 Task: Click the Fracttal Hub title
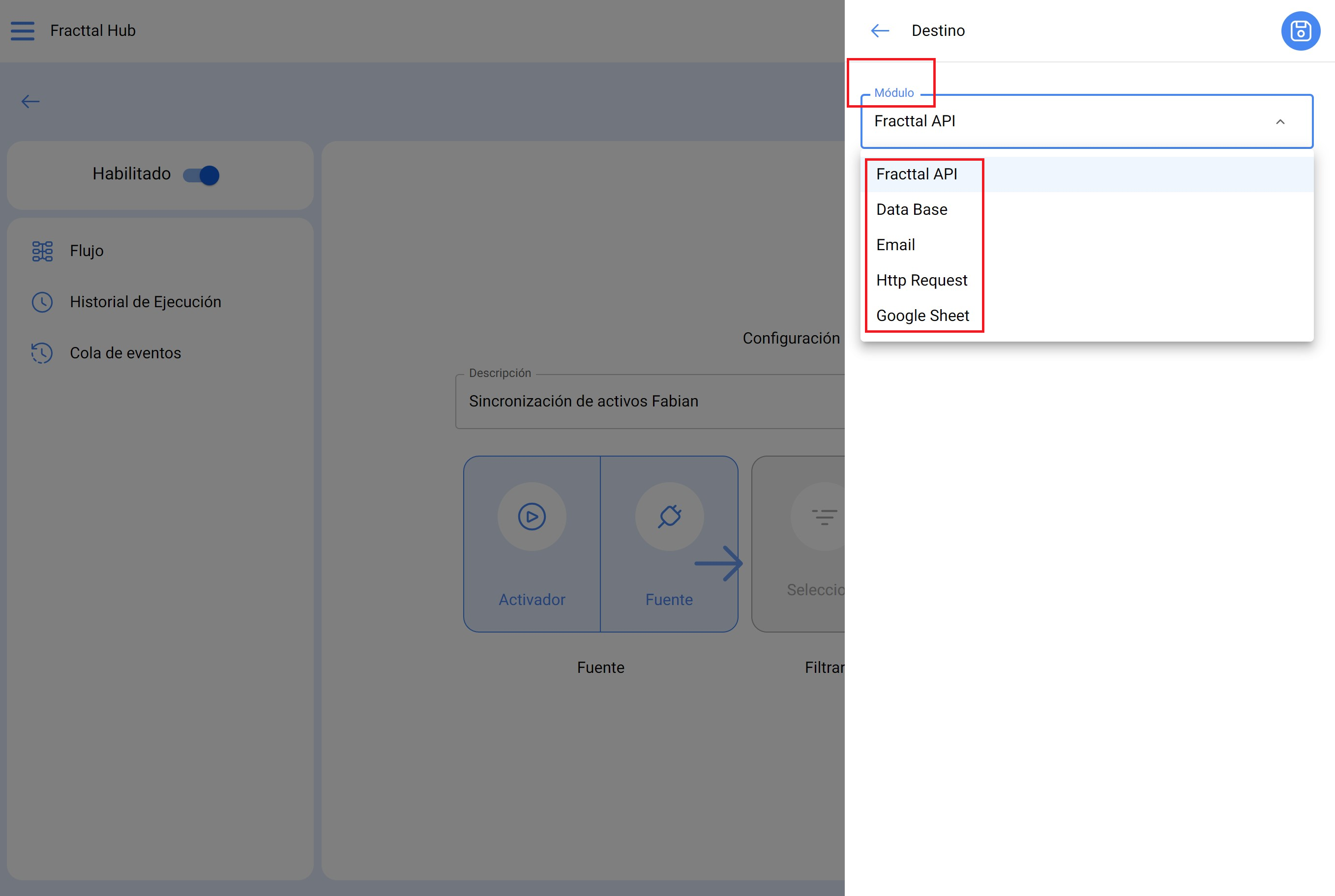92,31
